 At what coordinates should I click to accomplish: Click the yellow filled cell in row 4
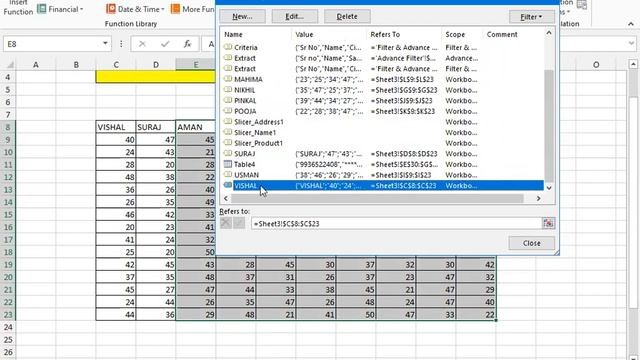[156, 77]
